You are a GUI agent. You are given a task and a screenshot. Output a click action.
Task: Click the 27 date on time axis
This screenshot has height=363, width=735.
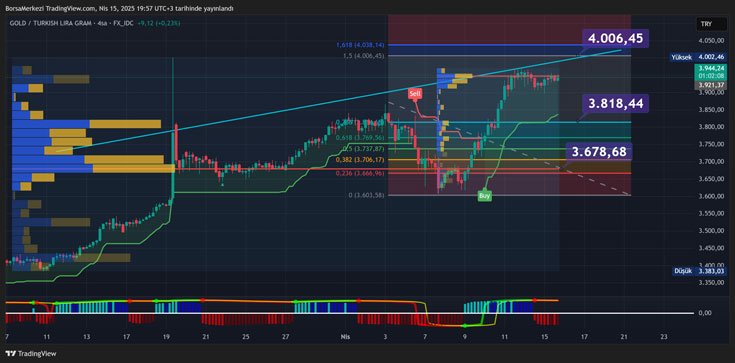(x=286, y=337)
